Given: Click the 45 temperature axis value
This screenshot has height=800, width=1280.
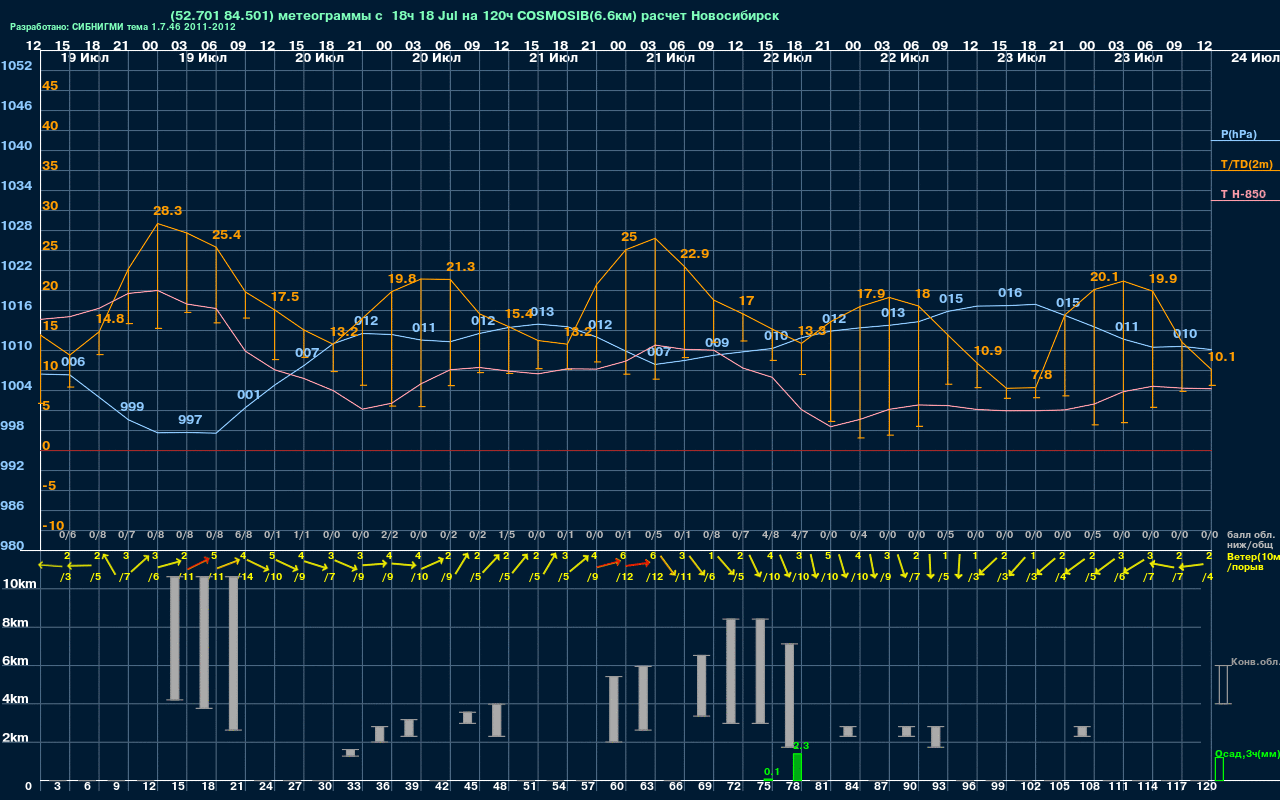Looking at the screenshot, I should (50, 86).
